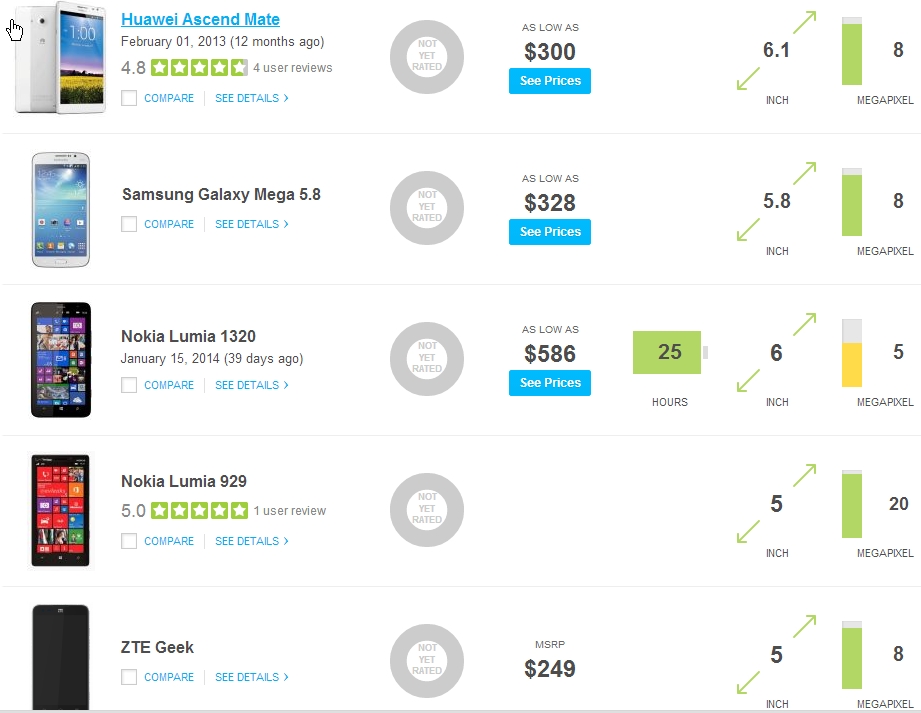The width and height of the screenshot is (921, 713).
Task: Tick the Samsung Galaxy Mega 5.8 compare checkbox
Action: point(129,224)
